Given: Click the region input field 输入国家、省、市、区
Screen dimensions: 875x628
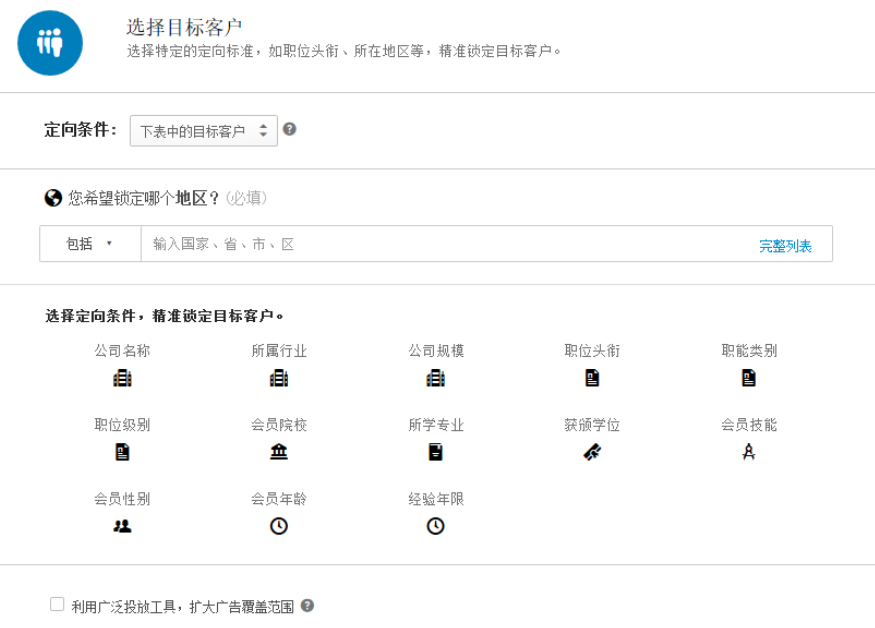Looking at the screenshot, I should 440,244.
